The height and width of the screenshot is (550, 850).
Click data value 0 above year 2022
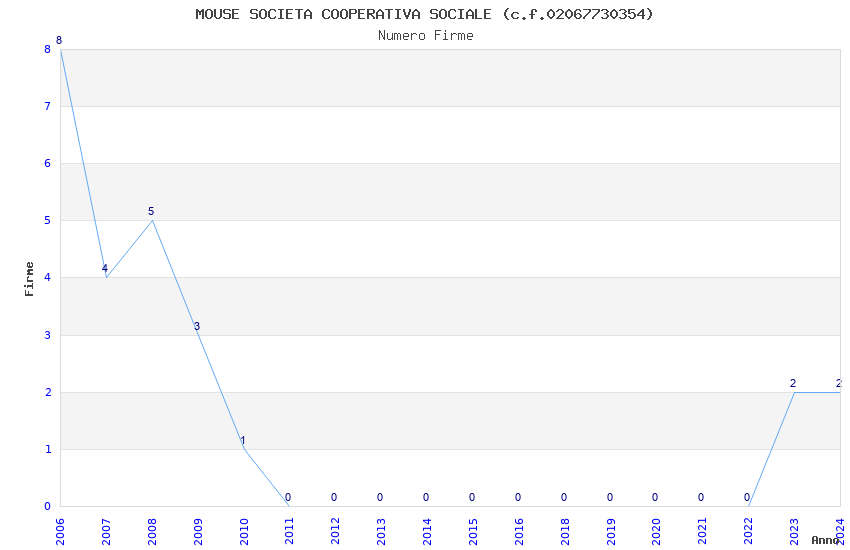click(747, 497)
